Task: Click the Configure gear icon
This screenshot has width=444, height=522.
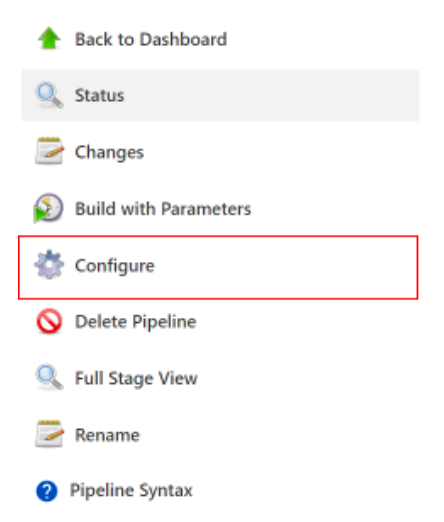Action: tap(49, 265)
